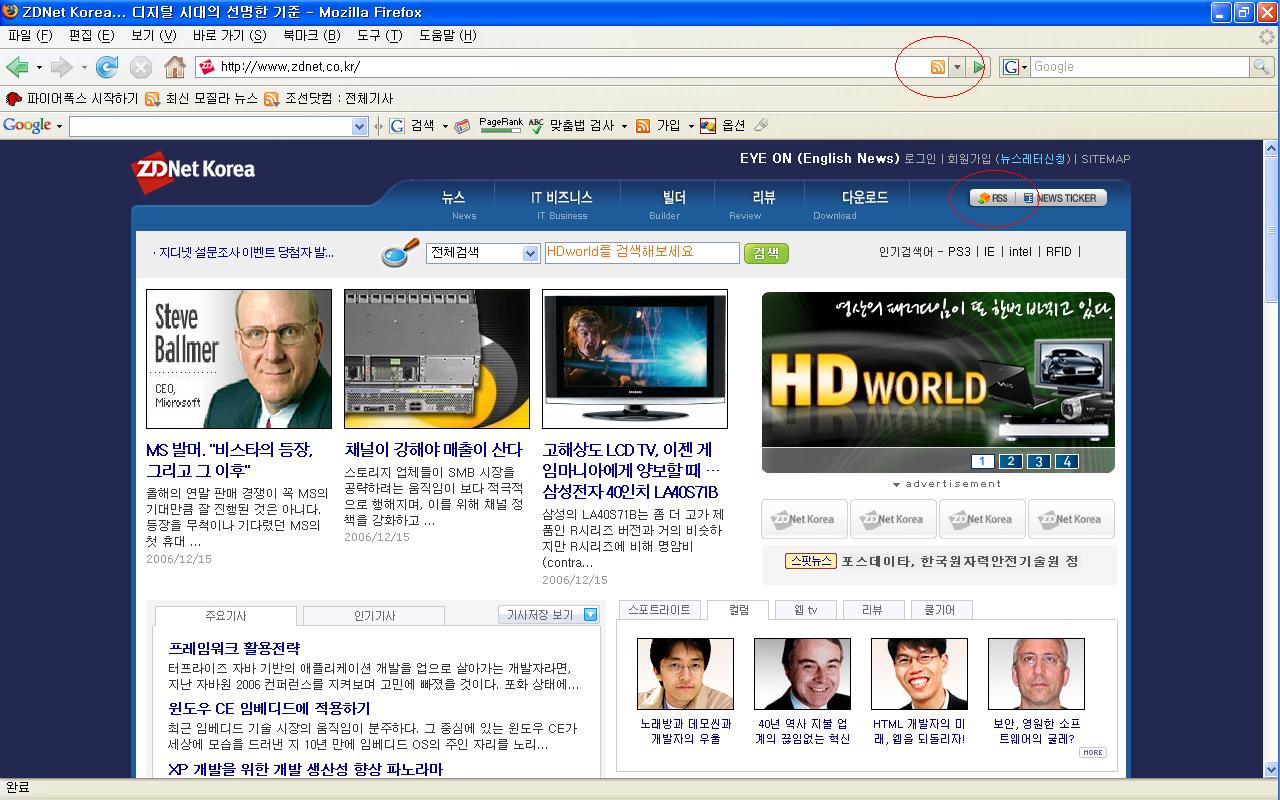Click the Stop loading icon
The width and height of the screenshot is (1280, 800).
click(141, 67)
